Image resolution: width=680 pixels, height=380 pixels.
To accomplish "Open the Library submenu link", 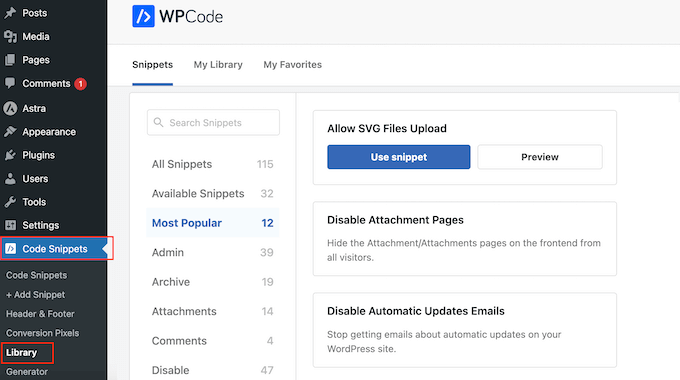I will point(21,352).
